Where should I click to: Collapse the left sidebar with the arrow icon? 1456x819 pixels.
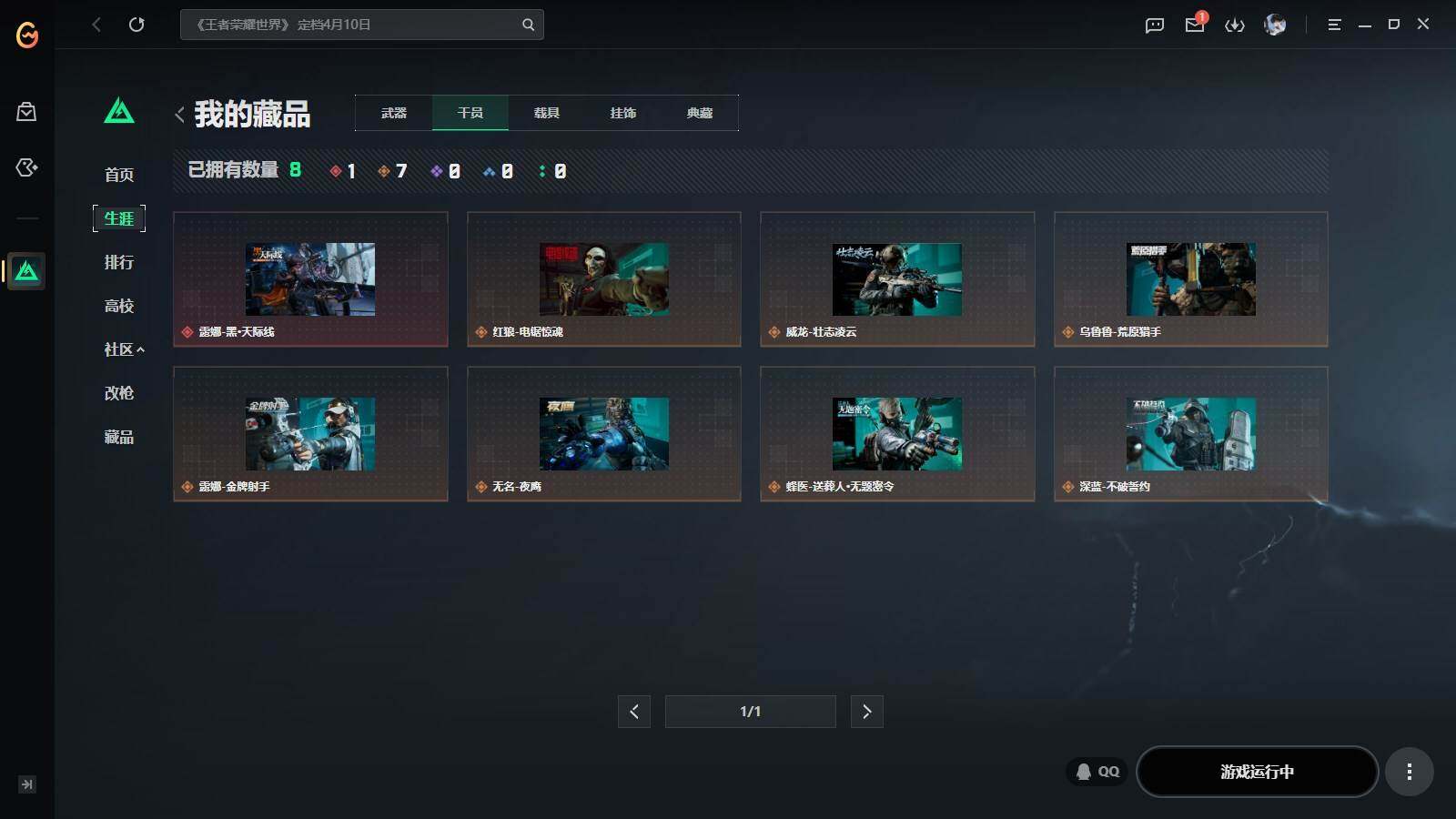(27, 784)
